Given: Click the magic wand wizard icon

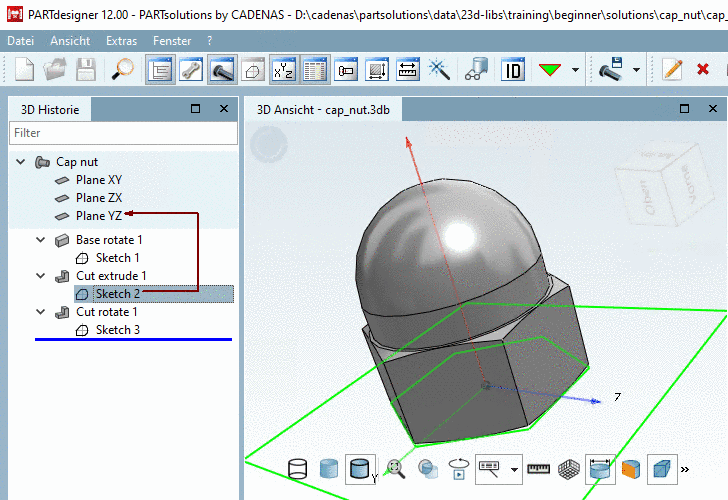Looking at the screenshot, I should click(x=439, y=70).
